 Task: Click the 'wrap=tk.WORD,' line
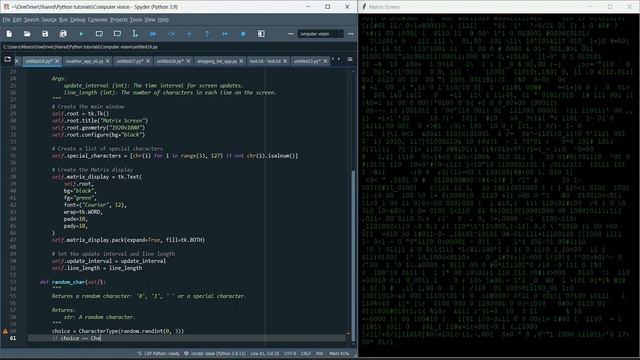point(83,212)
